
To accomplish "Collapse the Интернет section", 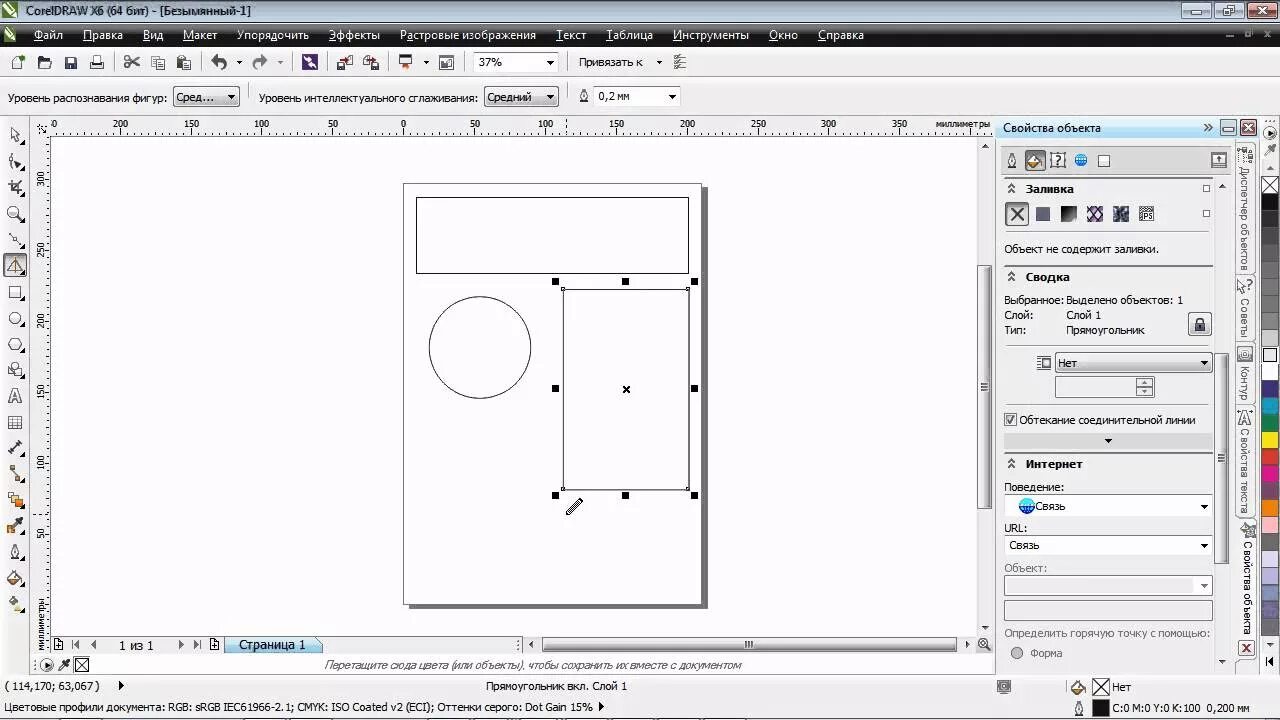I will (x=1011, y=464).
